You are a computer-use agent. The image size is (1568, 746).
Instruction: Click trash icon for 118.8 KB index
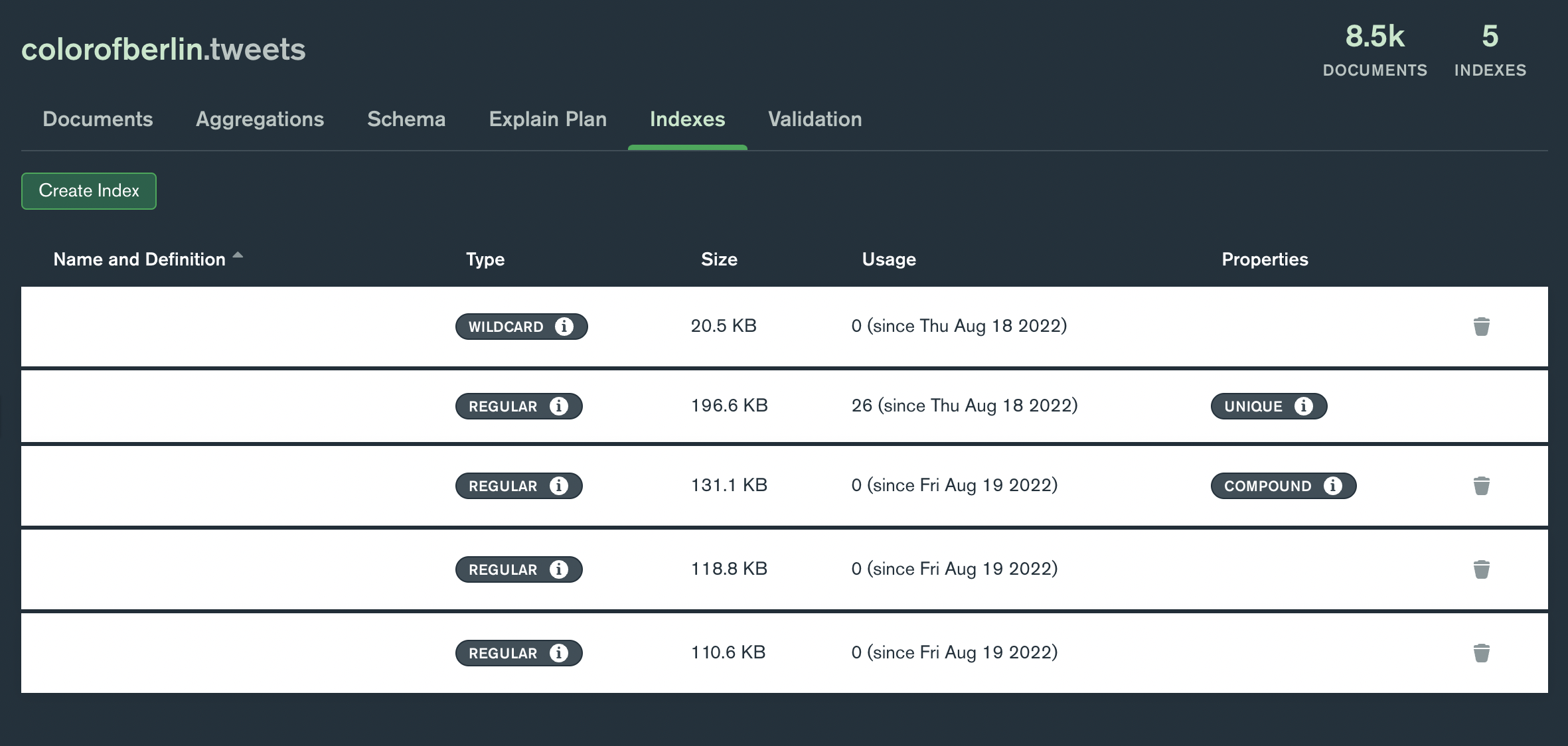1481,569
